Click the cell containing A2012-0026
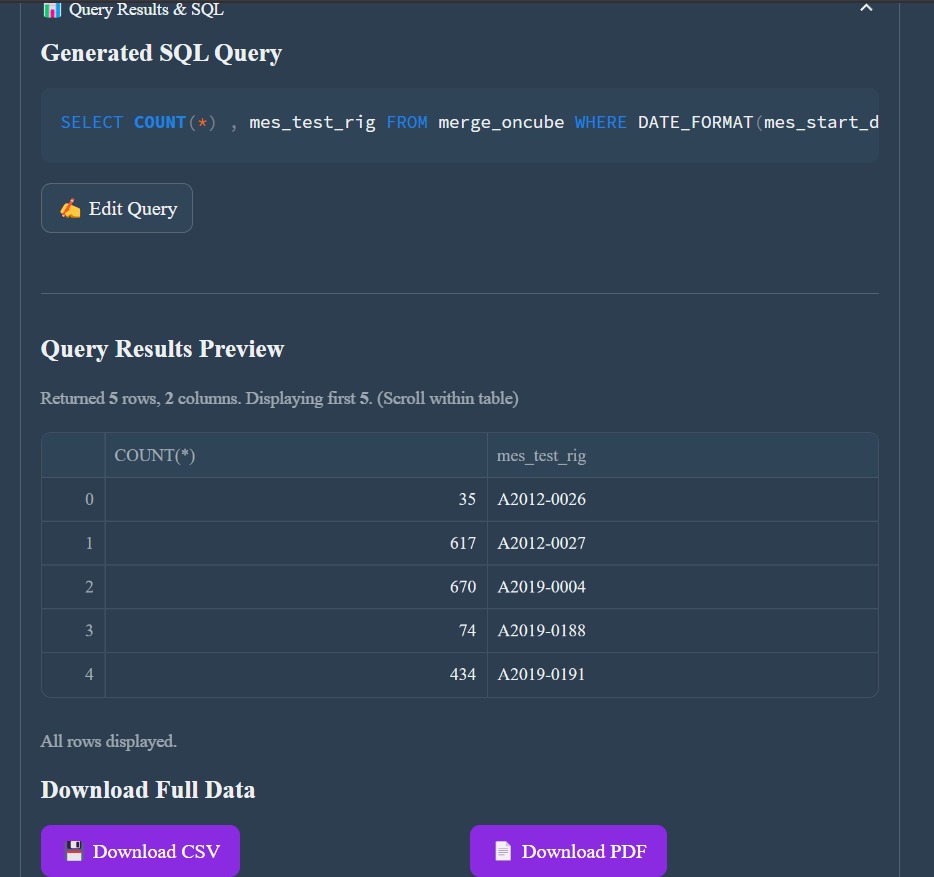 point(541,499)
